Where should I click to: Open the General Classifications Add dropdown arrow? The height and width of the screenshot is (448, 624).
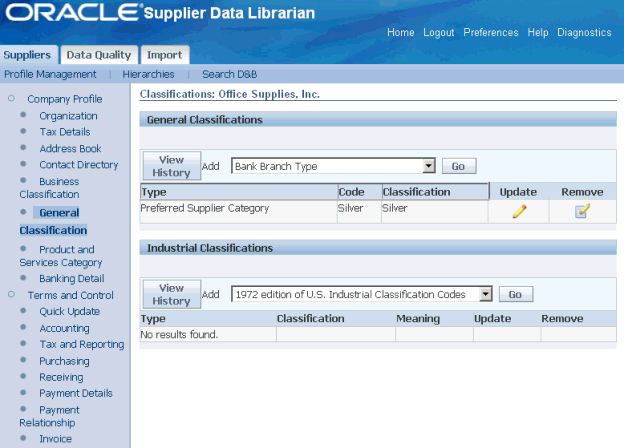[x=429, y=166]
